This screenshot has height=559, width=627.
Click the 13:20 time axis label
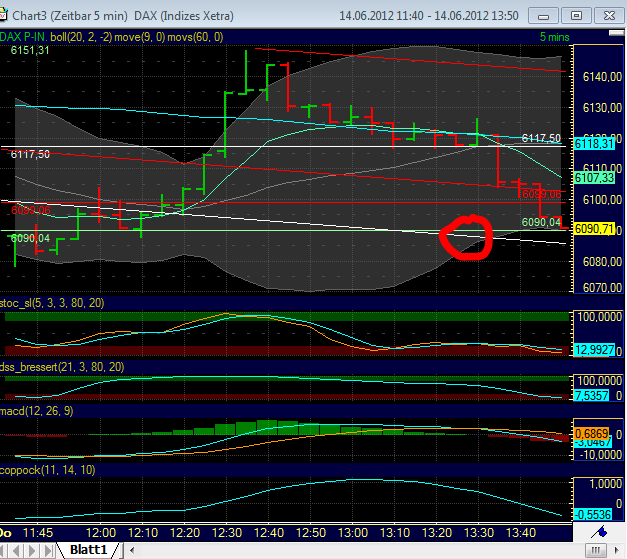pyautogui.click(x=437, y=533)
